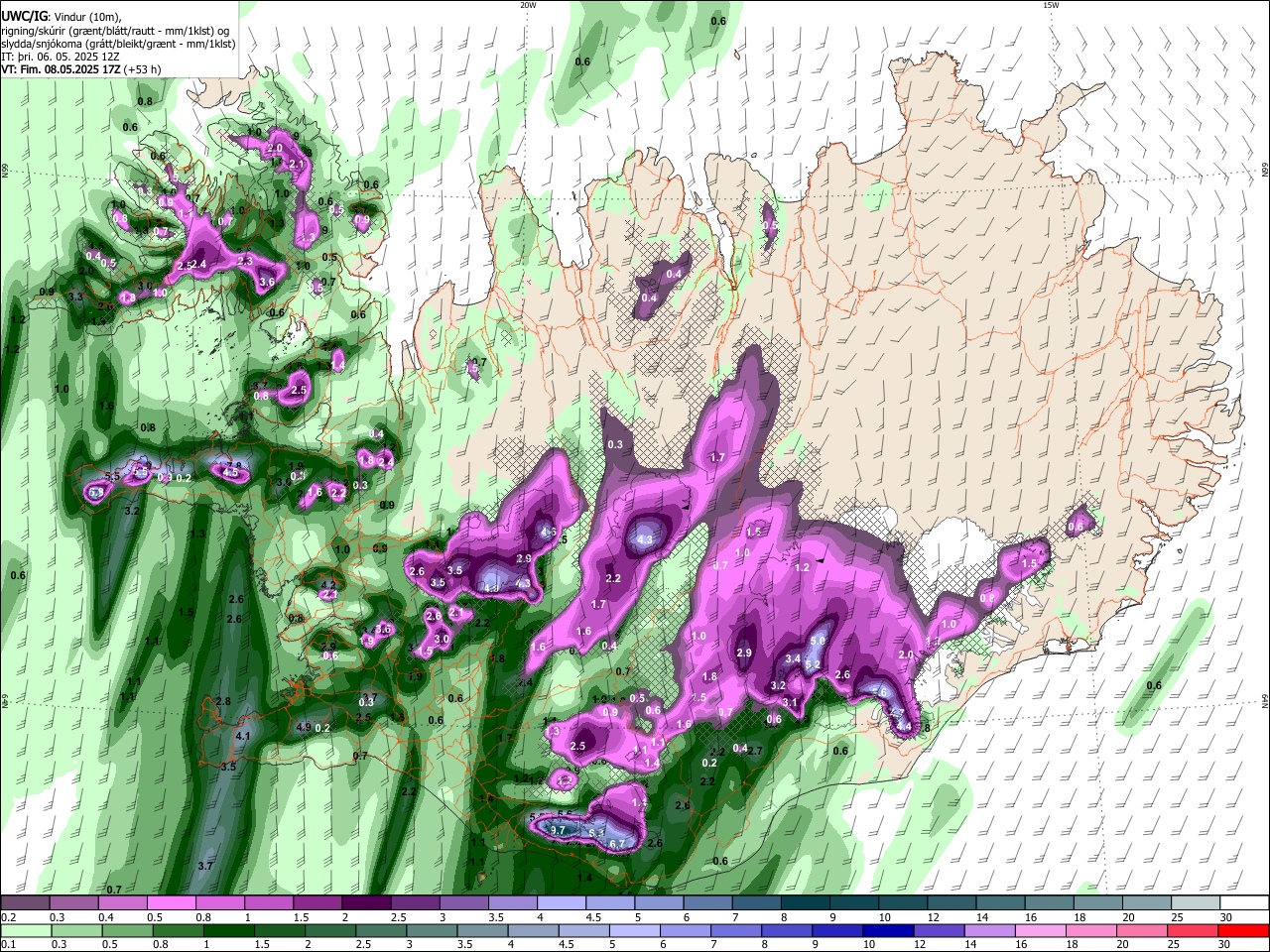Select the lavender-blue 4–4.5 snow legend swatch

coord(562,903)
